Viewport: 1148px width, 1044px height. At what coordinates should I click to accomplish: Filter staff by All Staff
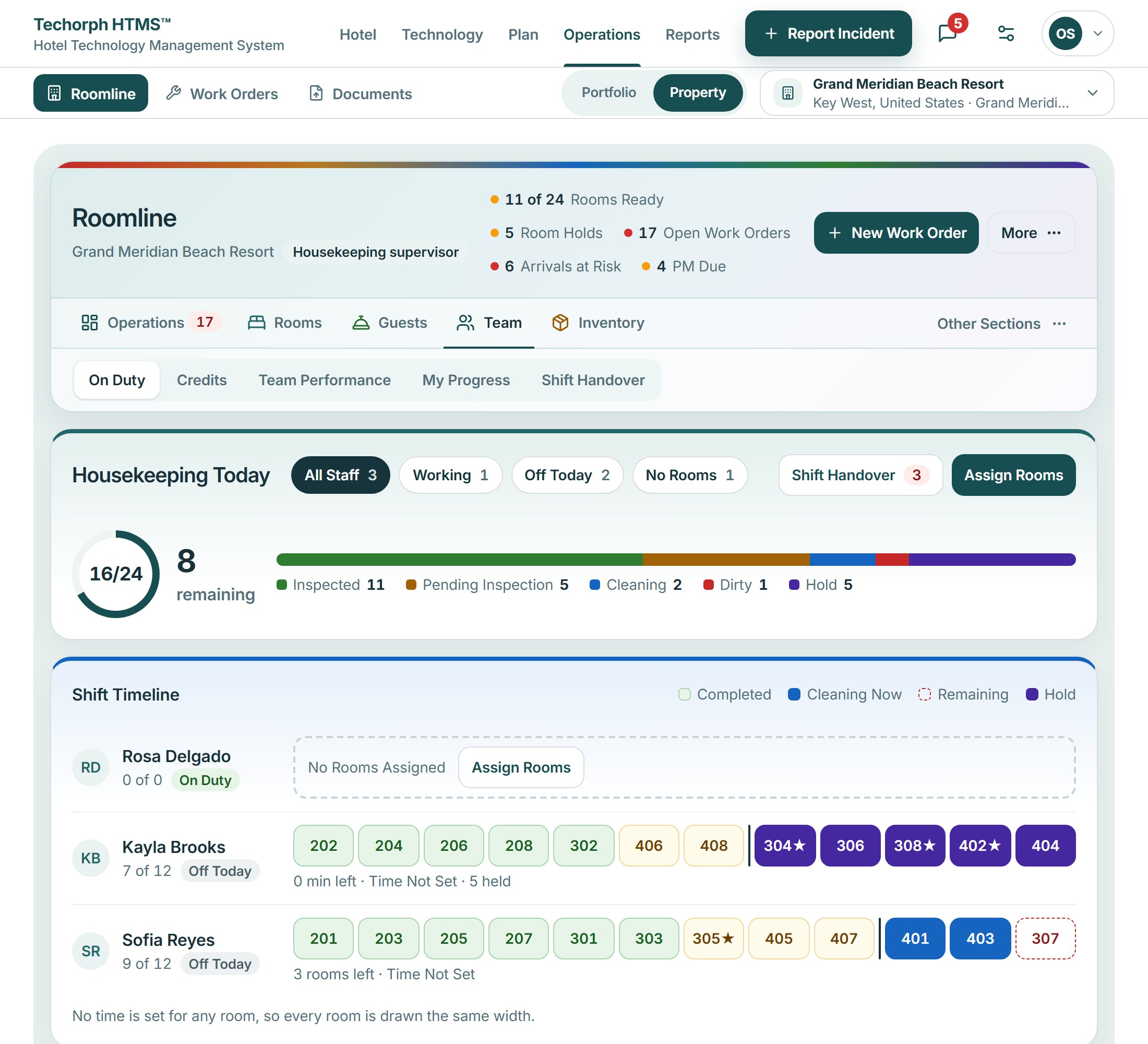tap(341, 475)
